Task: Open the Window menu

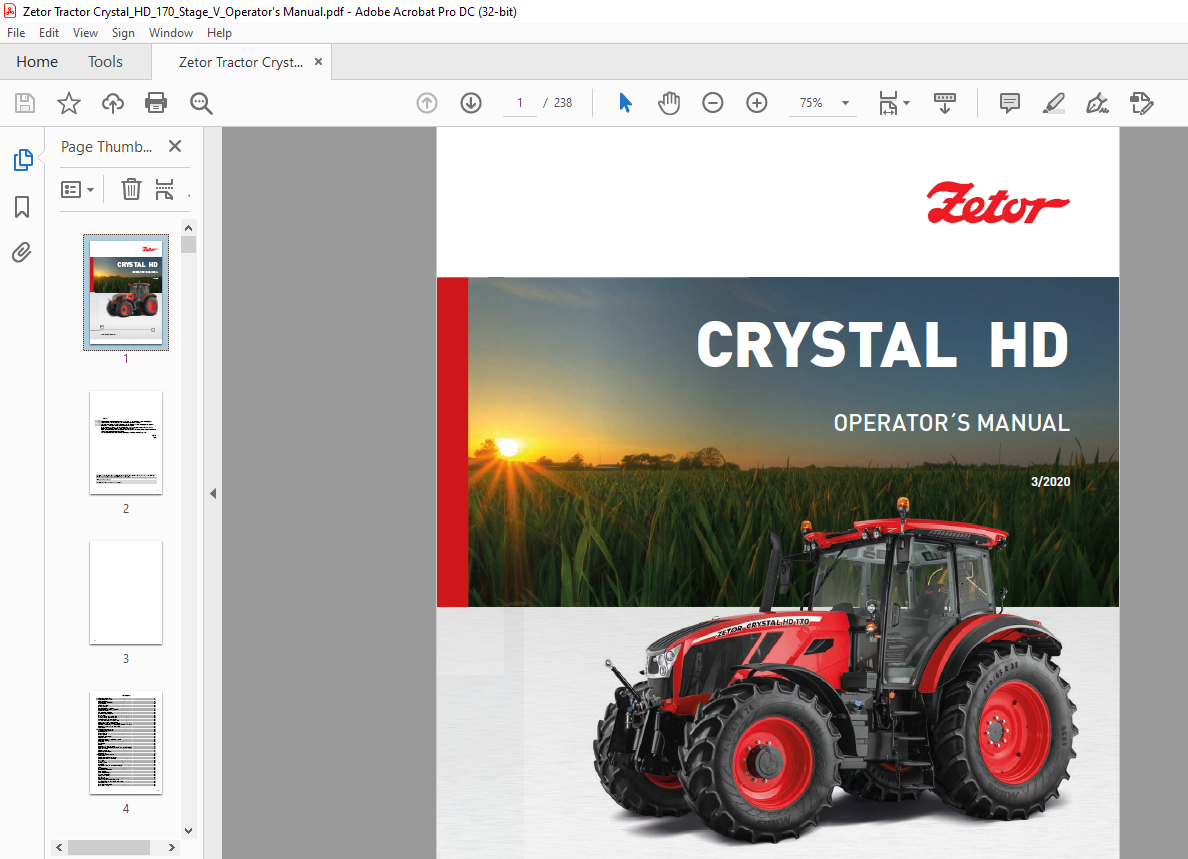Action: (x=170, y=33)
